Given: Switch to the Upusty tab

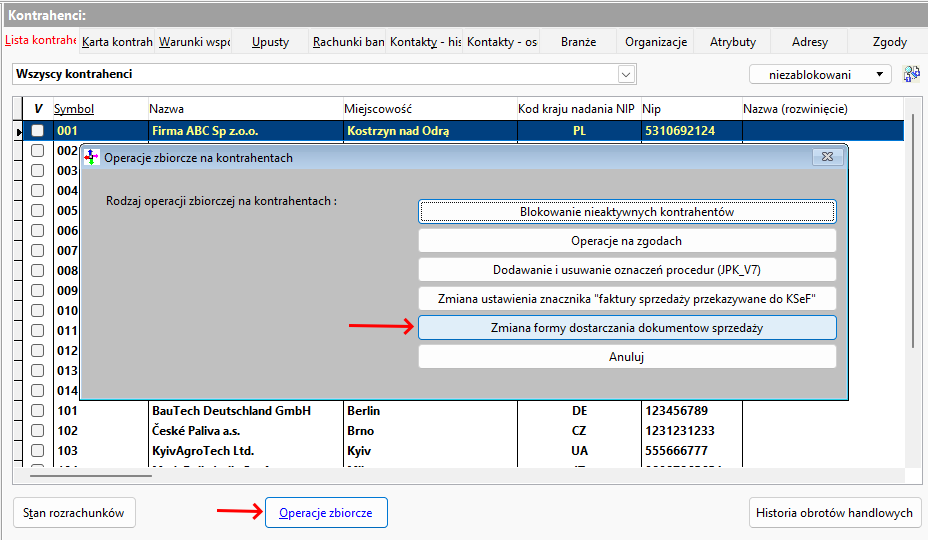Looking at the screenshot, I should 270,42.
